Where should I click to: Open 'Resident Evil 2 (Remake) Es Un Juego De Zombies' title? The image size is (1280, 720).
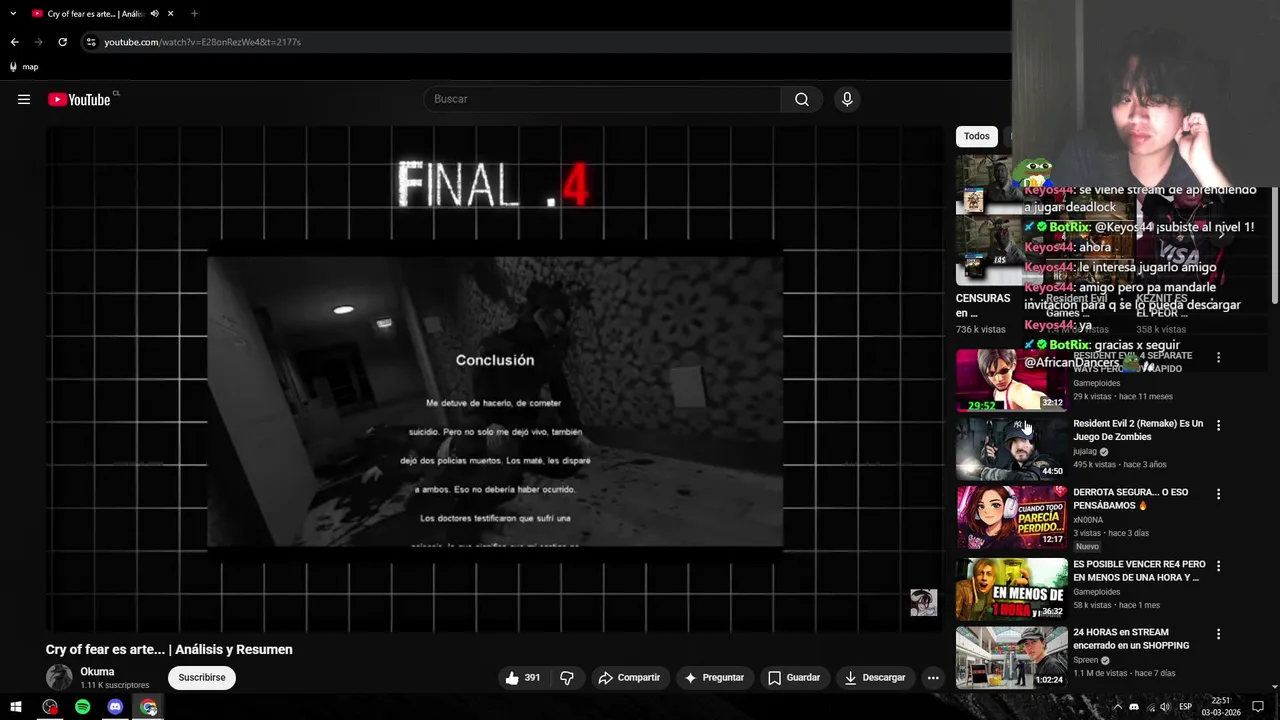coord(1138,430)
